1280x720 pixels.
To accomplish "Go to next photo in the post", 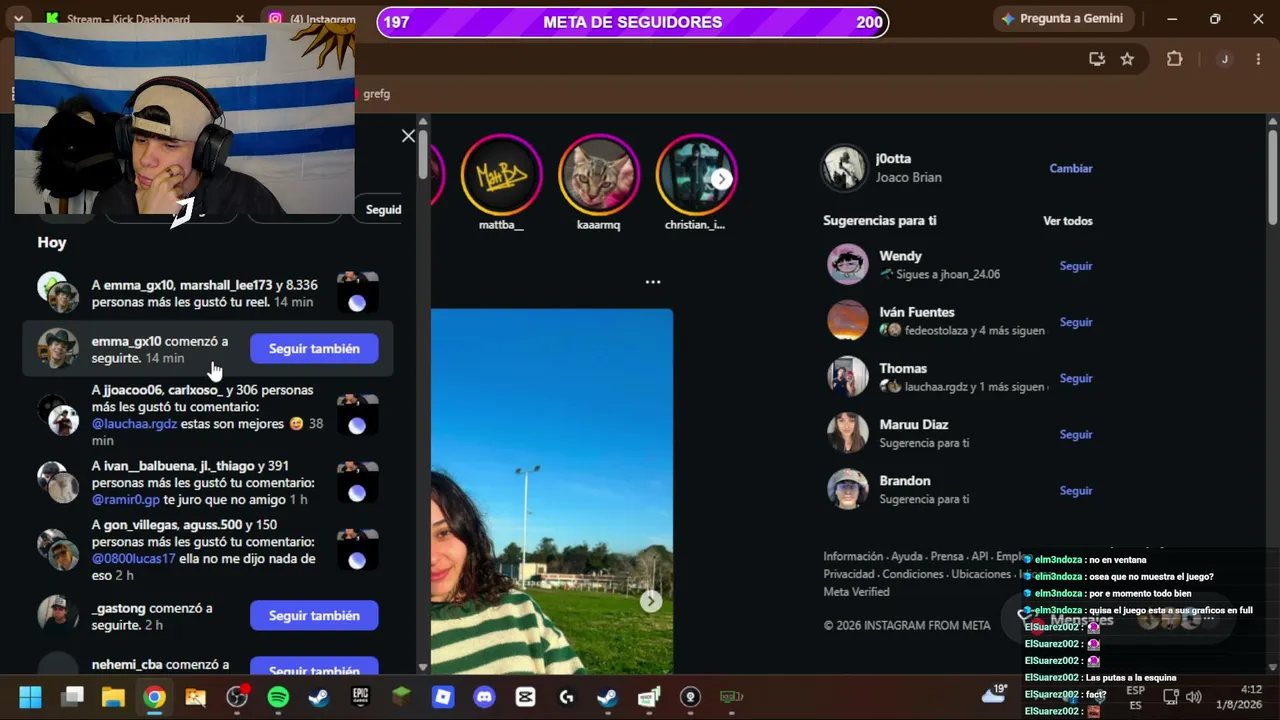I will (x=651, y=601).
